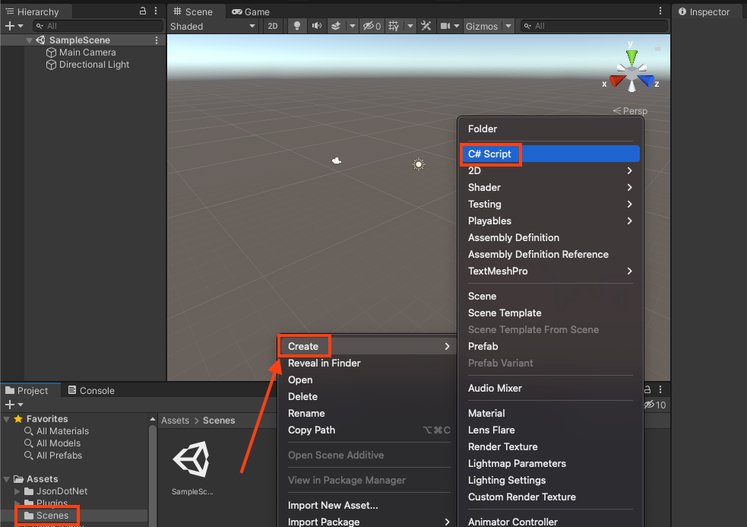Viewport: 747px width, 527px height.
Task: Select All Materials favorite search
Action: click(62, 431)
